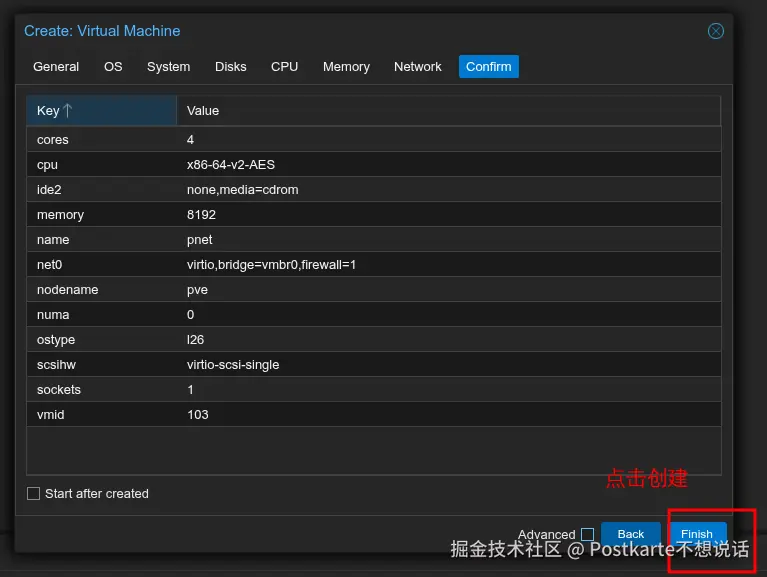767x577 pixels.
Task: Select scsihw value virtio-scsi-single
Action: coord(233,365)
